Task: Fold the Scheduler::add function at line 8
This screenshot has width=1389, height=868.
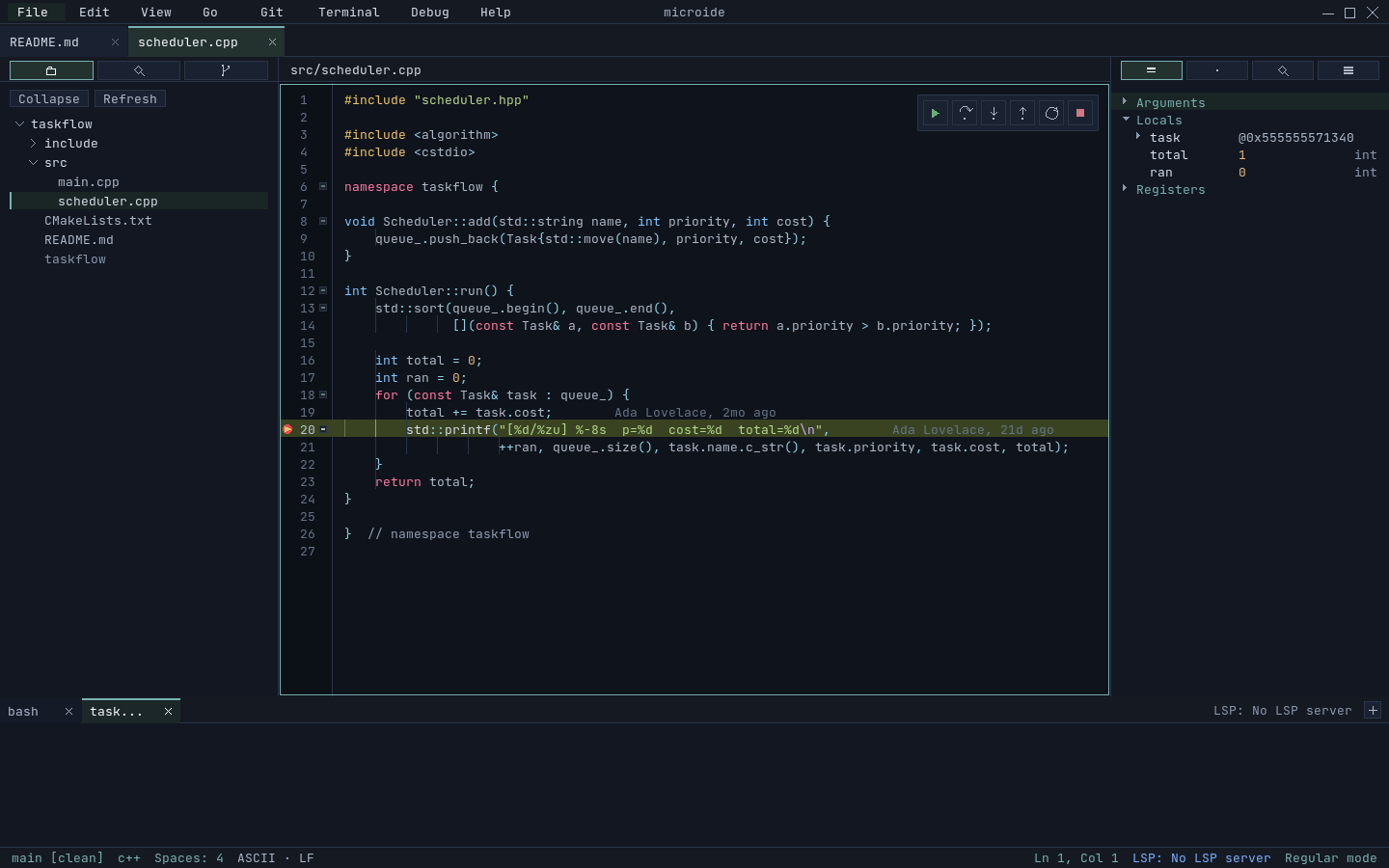Action: [323, 221]
